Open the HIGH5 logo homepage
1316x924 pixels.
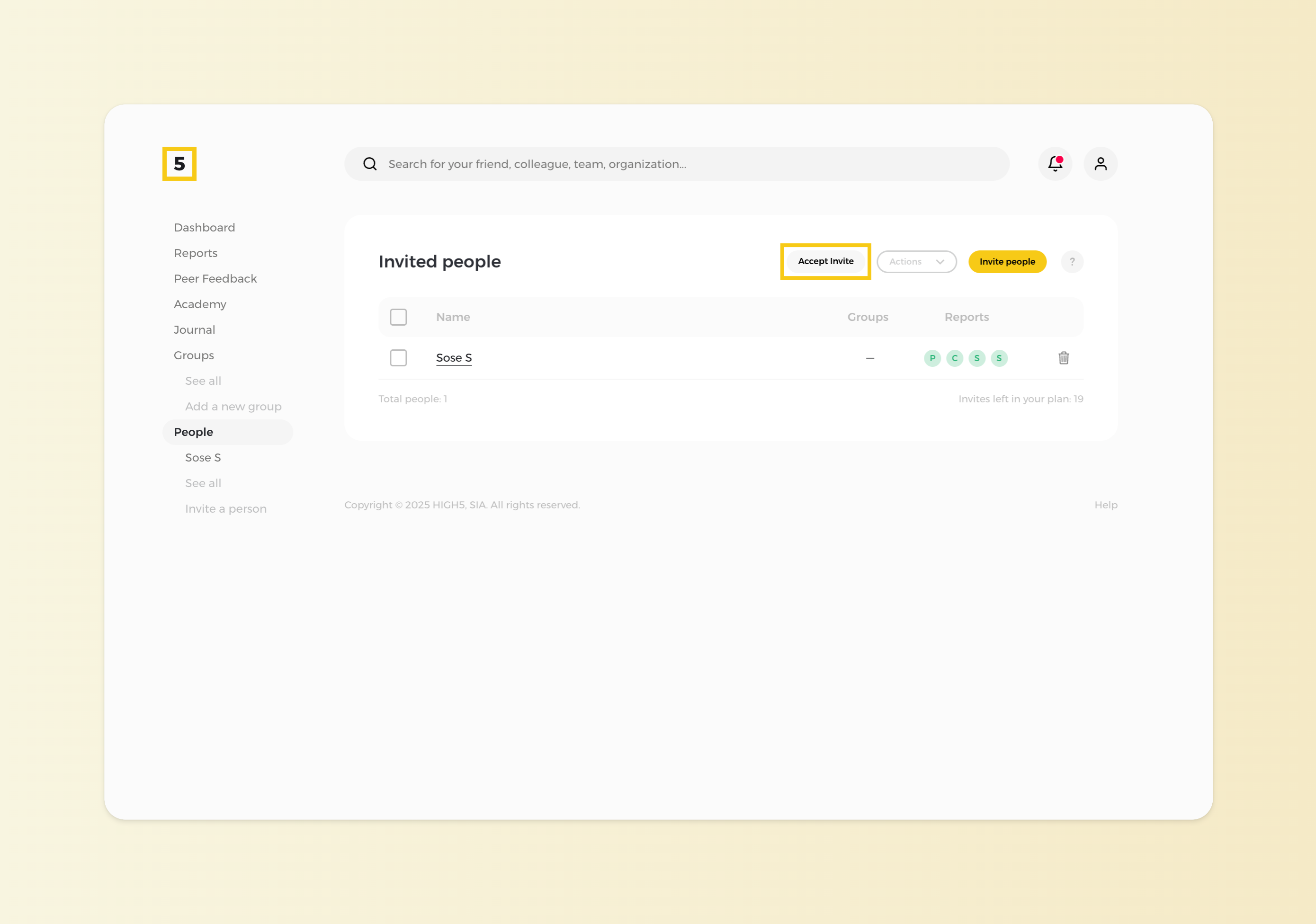click(180, 164)
